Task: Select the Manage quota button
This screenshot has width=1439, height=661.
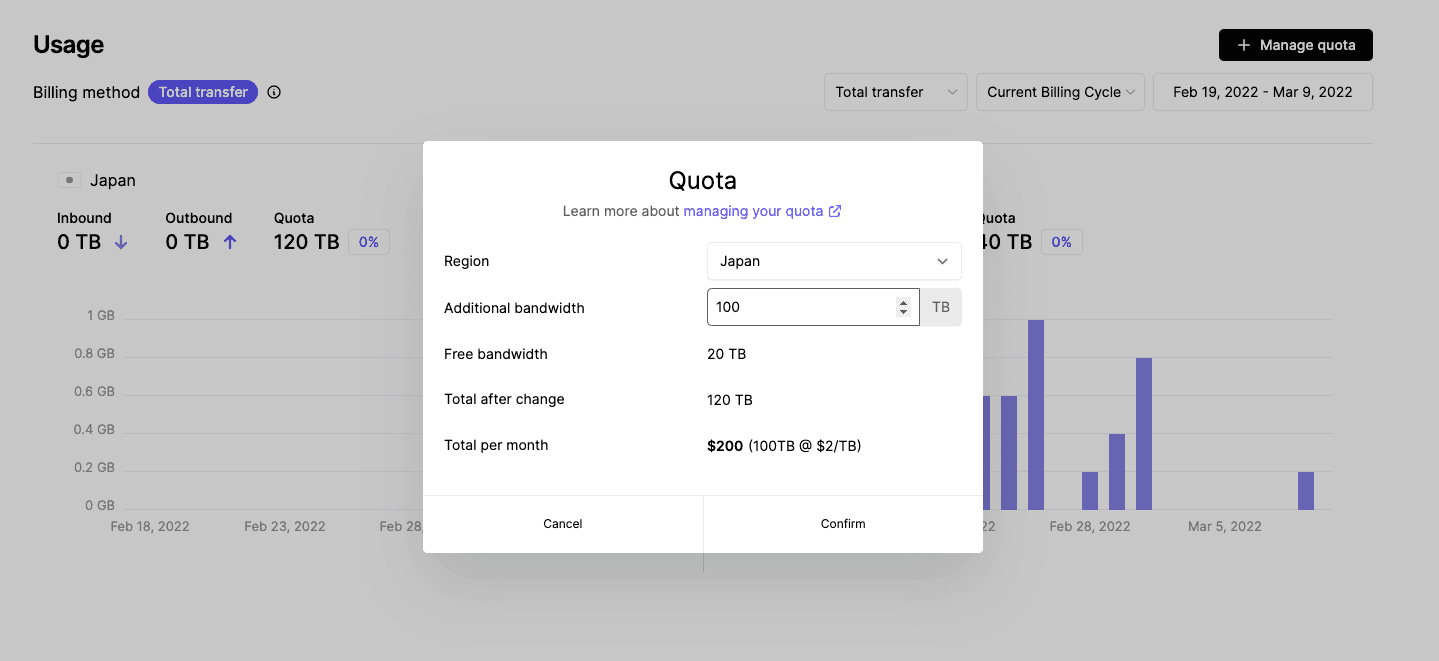Action: 1295,45
